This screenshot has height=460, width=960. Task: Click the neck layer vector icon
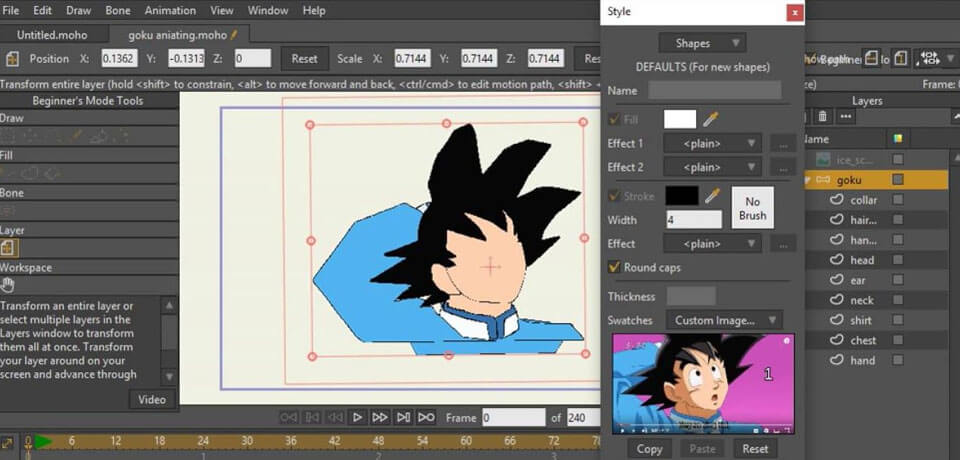pyautogui.click(x=836, y=300)
